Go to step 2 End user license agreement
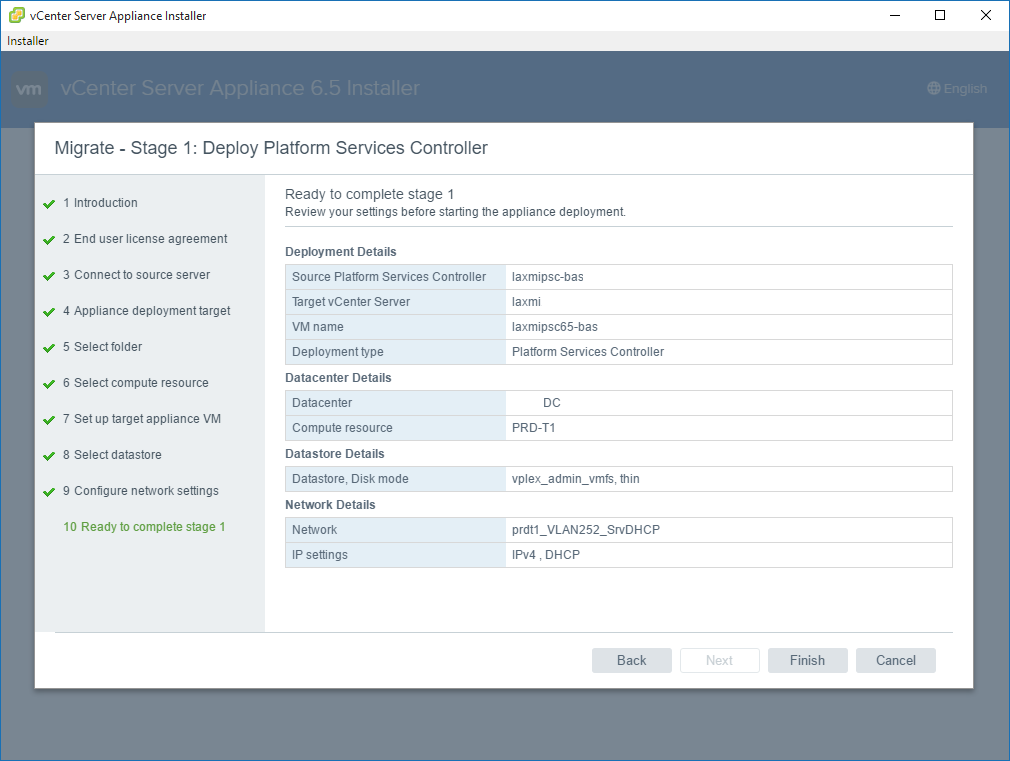Image resolution: width=1010 pixels, height=761 pixels. [x=145, y=239]
